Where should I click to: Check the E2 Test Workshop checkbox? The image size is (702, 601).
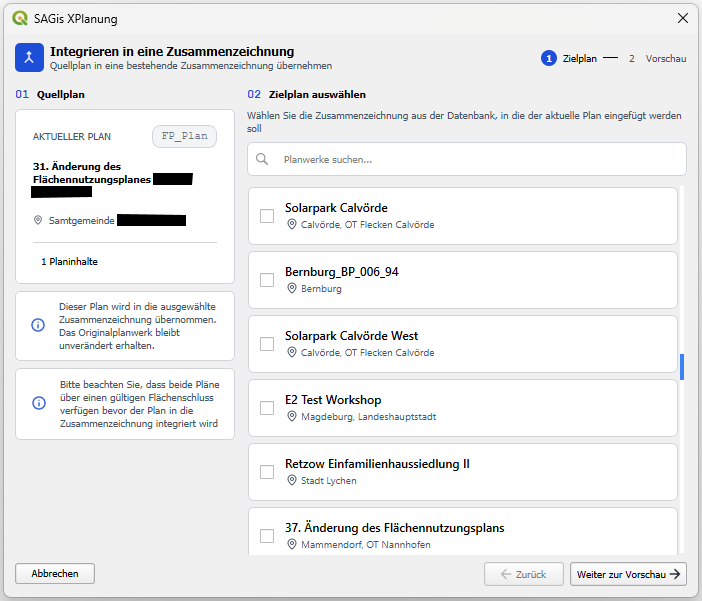[x=267, y=408]
